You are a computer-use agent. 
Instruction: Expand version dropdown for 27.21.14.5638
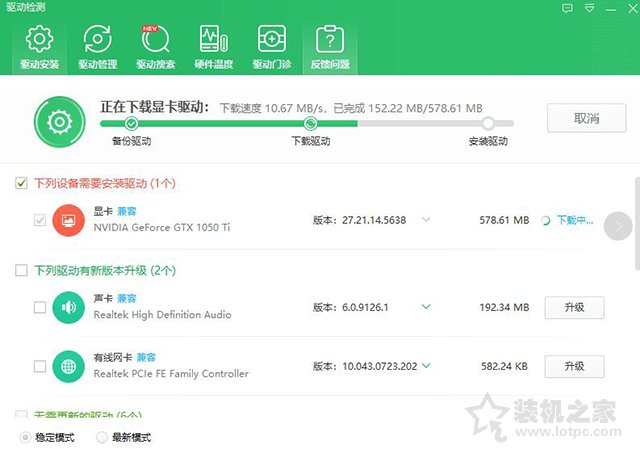tap(426, 220)
